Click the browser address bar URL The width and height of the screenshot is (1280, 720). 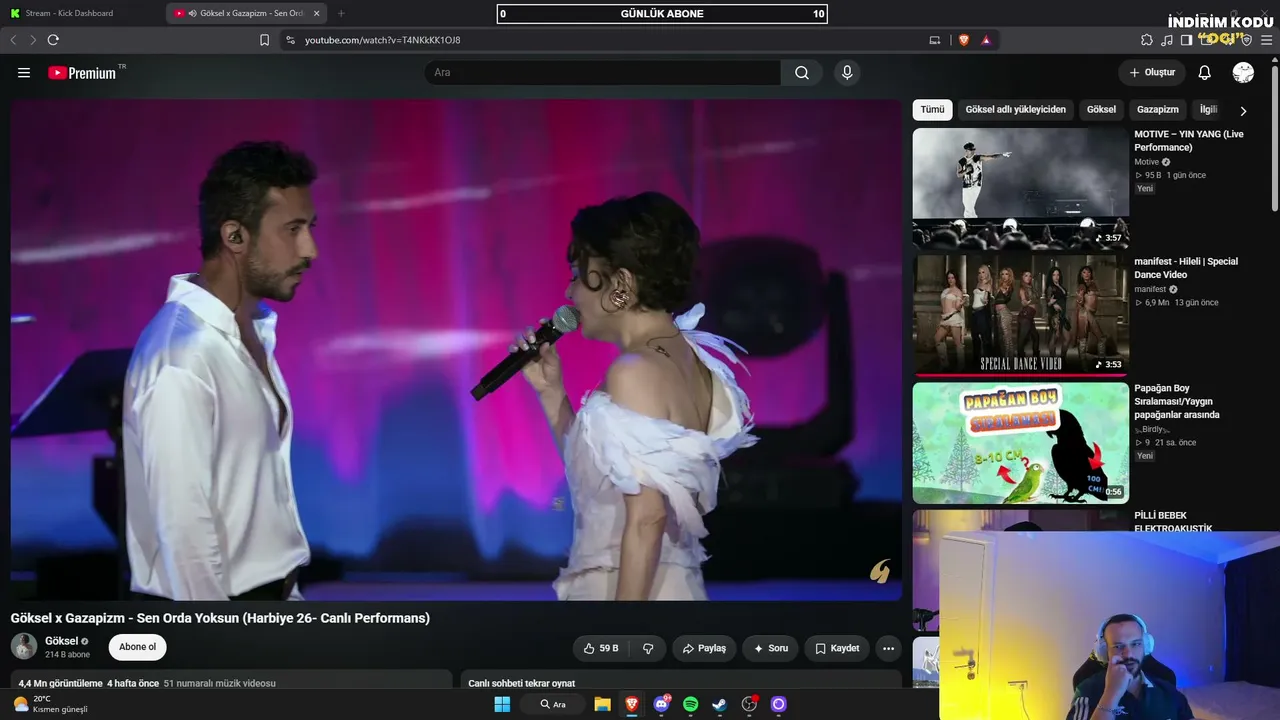pyautogui.click(x=383, y=40)
